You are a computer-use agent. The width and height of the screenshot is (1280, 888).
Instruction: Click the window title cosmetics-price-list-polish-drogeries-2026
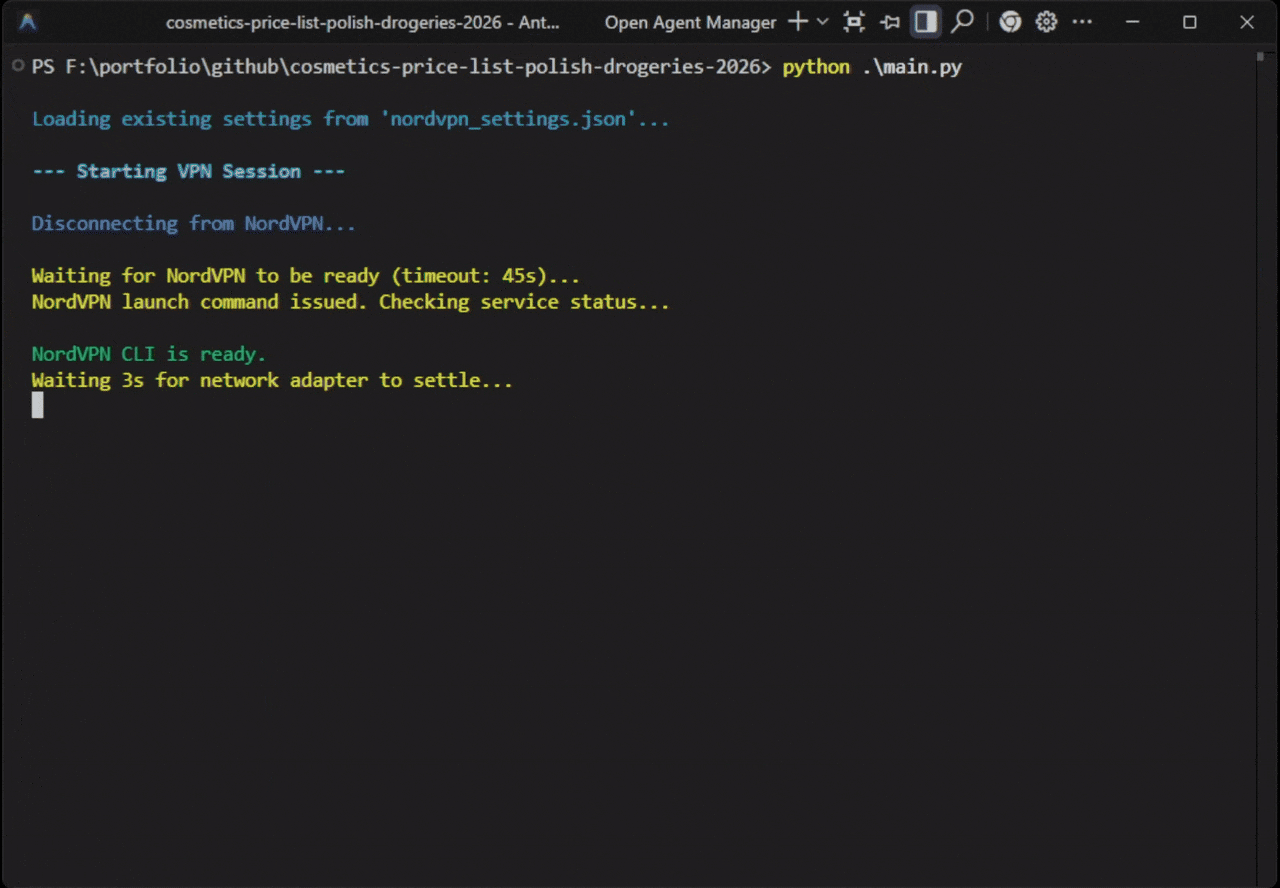[362, 22]
